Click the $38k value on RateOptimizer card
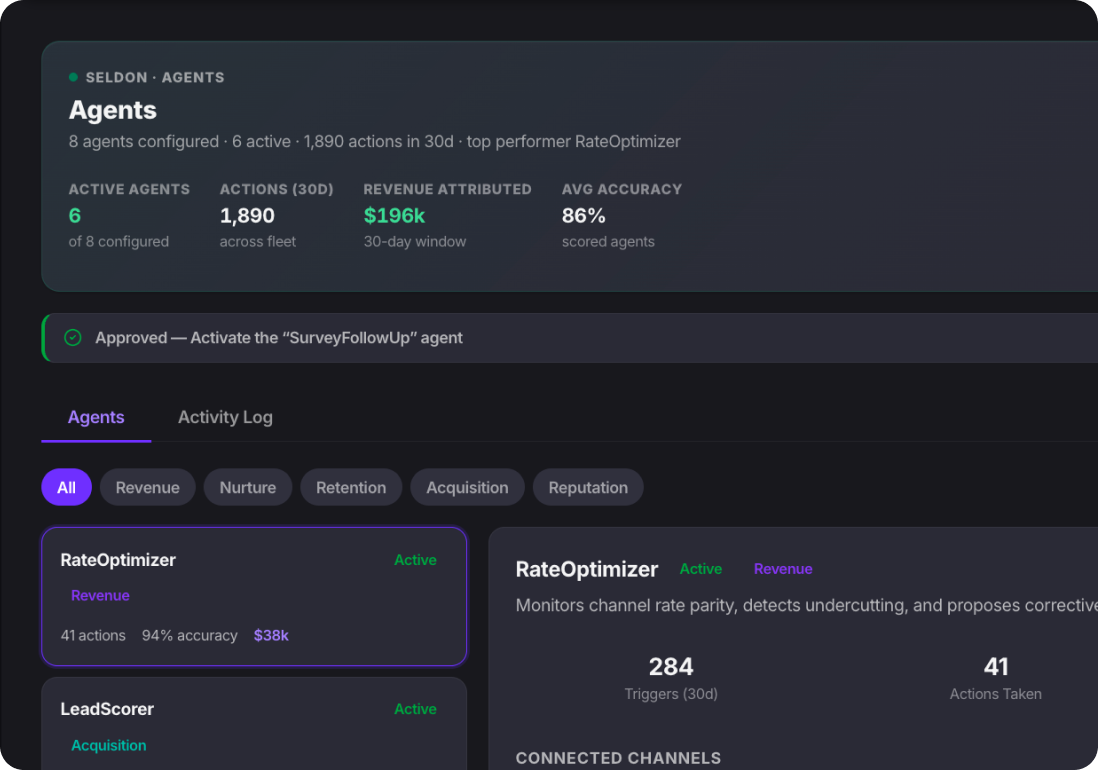This screenshot has height=770, width=1098. [271, 636]
